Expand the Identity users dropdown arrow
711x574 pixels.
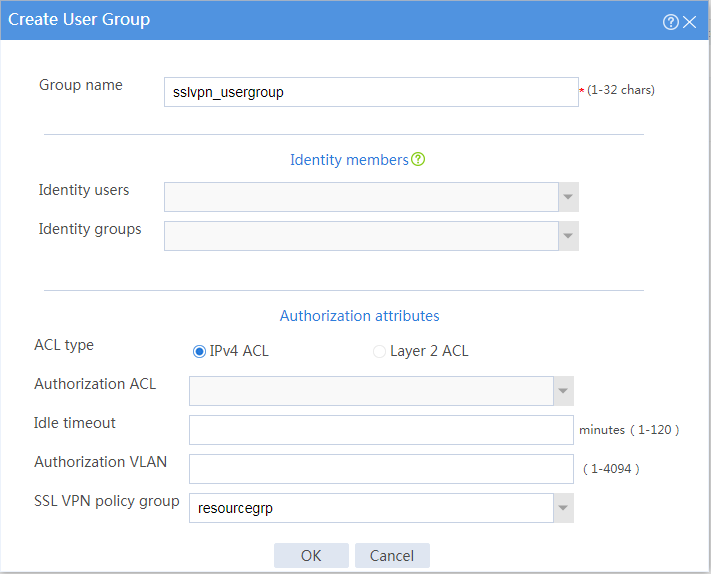click(568, 197)
